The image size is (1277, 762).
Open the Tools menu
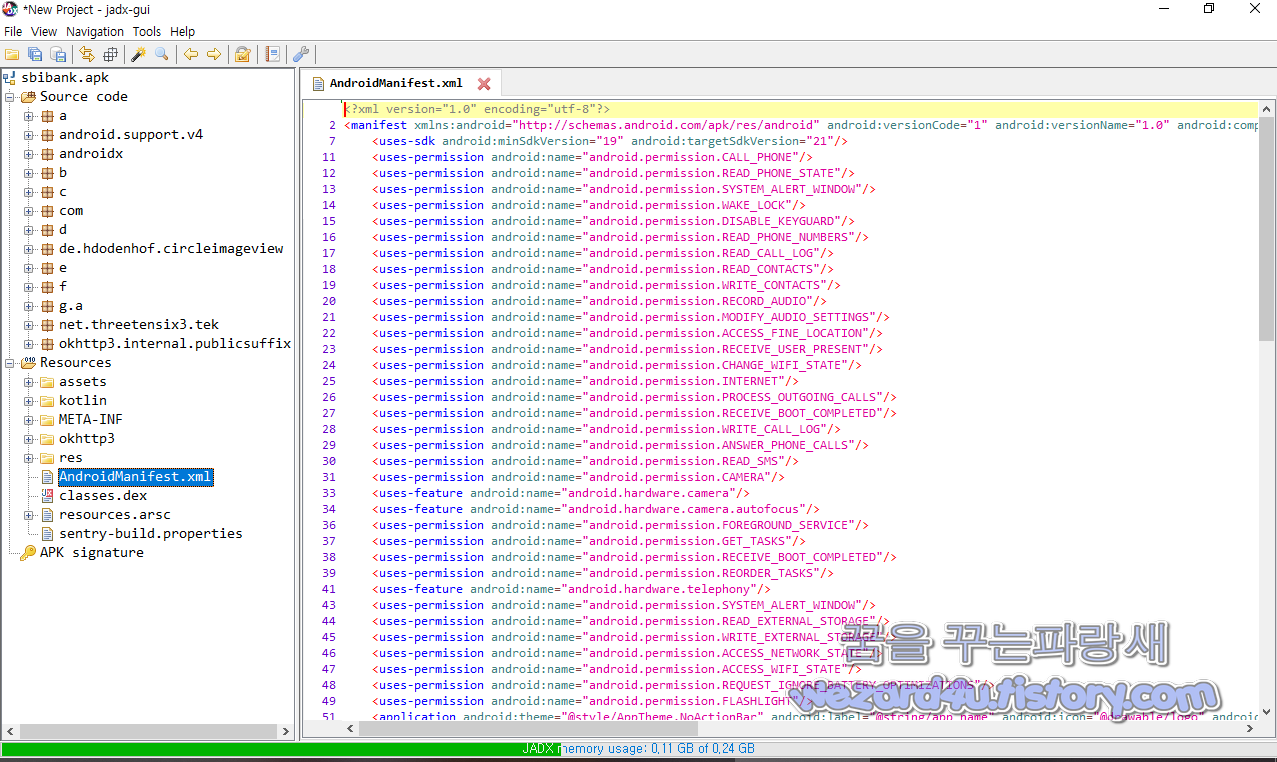click(147, 32)
